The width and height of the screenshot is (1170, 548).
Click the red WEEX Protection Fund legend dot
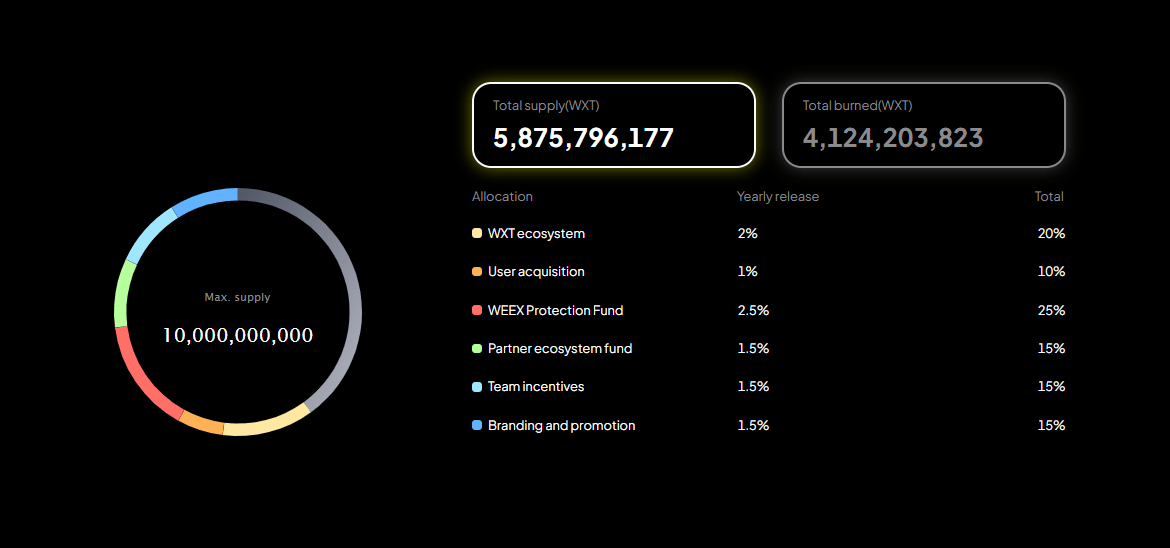(477, 310)
